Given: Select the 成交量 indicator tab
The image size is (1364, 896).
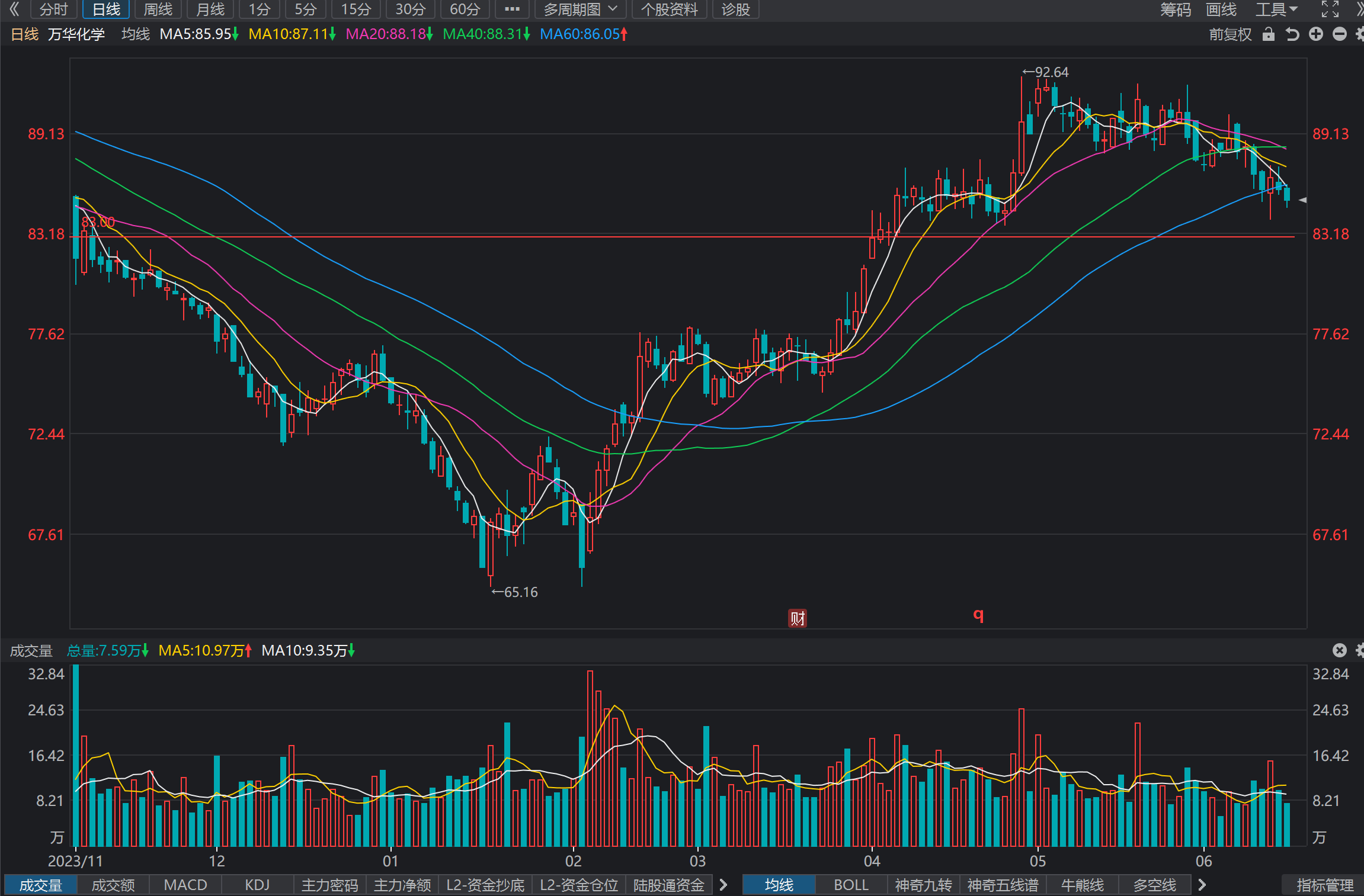Looking at the screenshot, I should [x=40, y=885].
